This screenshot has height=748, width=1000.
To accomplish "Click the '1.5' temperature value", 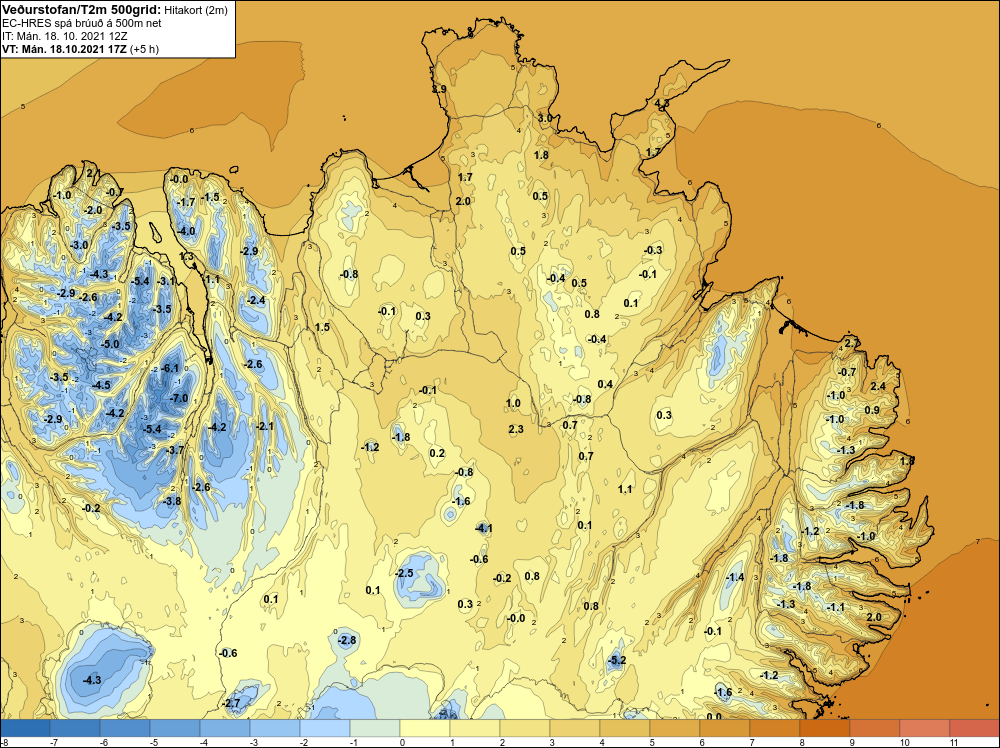I will coord(322,327).
